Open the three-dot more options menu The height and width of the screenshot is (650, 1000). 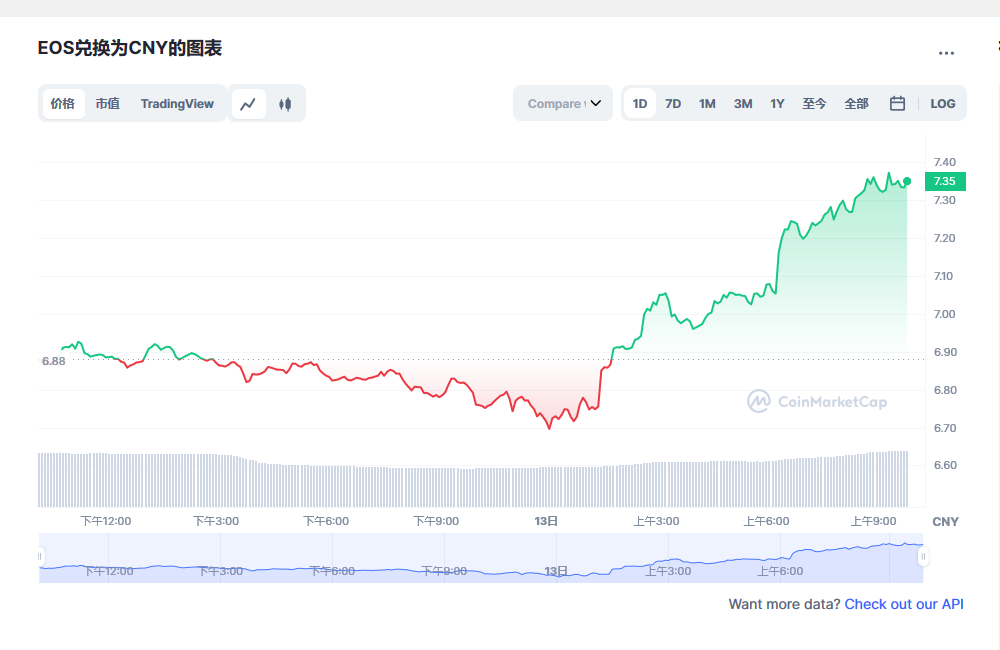pos(946,53)
